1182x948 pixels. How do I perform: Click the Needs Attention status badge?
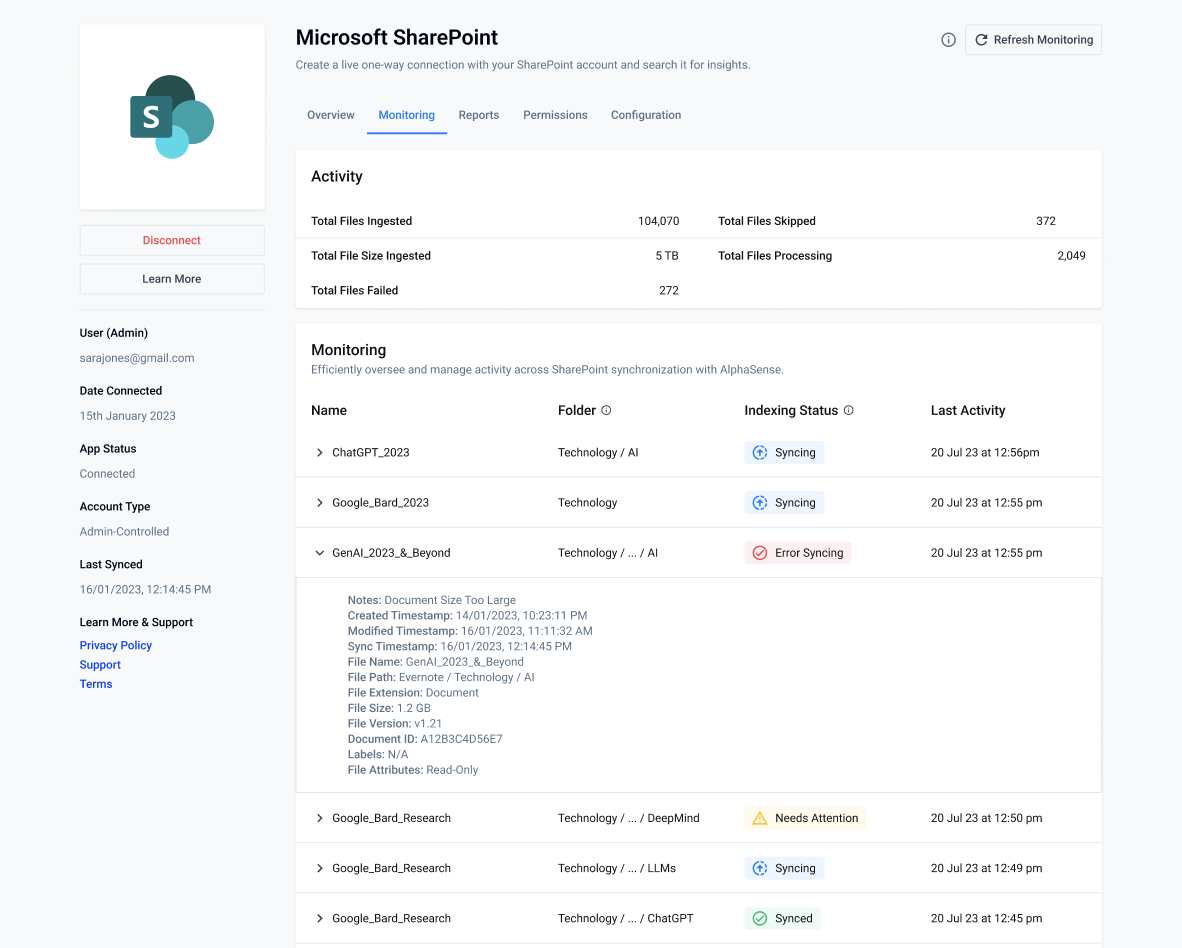805,818
